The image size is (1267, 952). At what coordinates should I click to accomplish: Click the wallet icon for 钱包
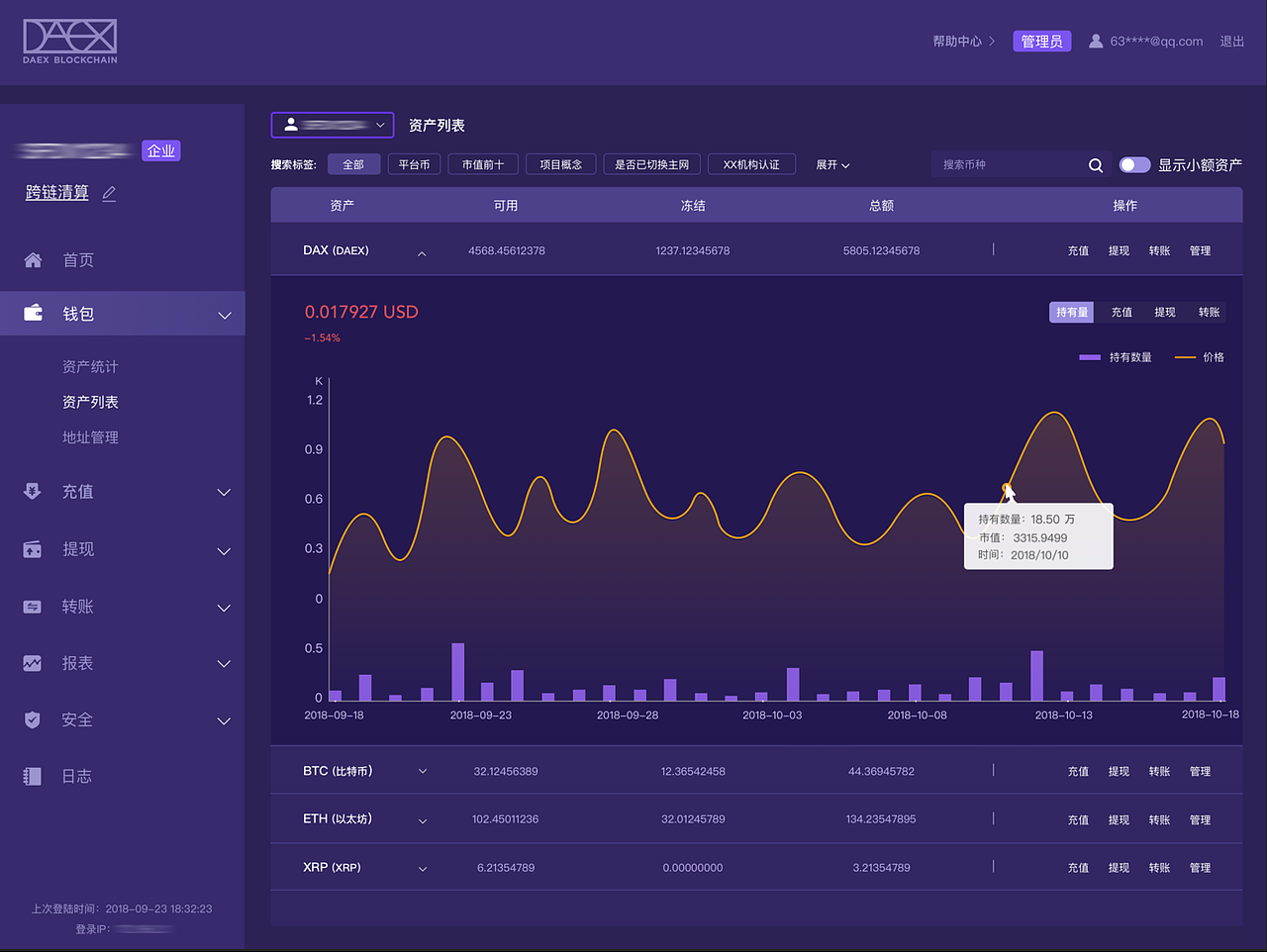pos(33,313)
